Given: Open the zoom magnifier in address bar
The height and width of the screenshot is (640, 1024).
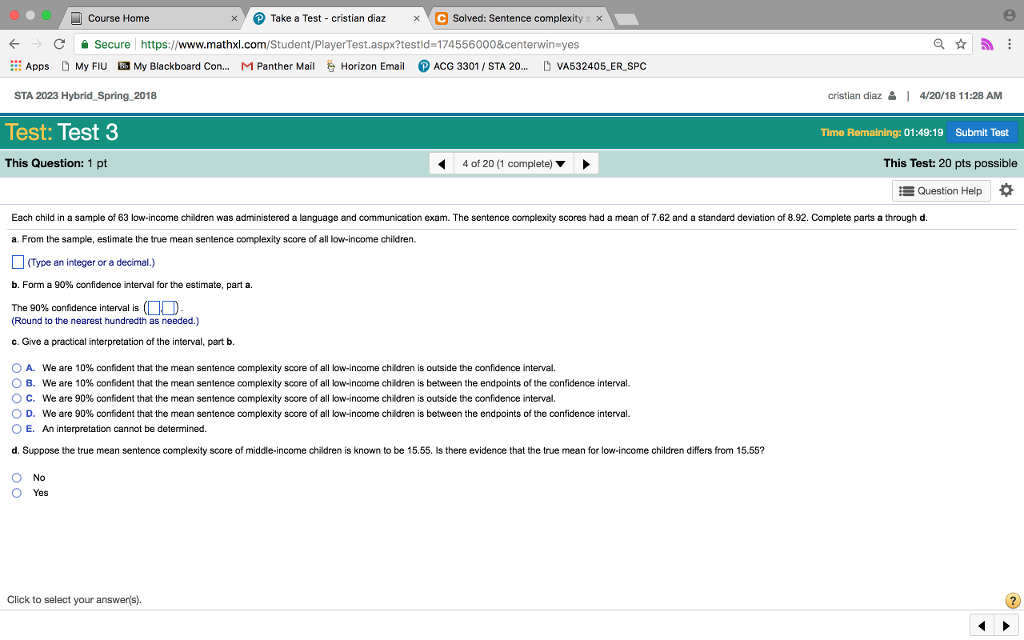Looking at the screenshot, I should [x=938, y=44].
